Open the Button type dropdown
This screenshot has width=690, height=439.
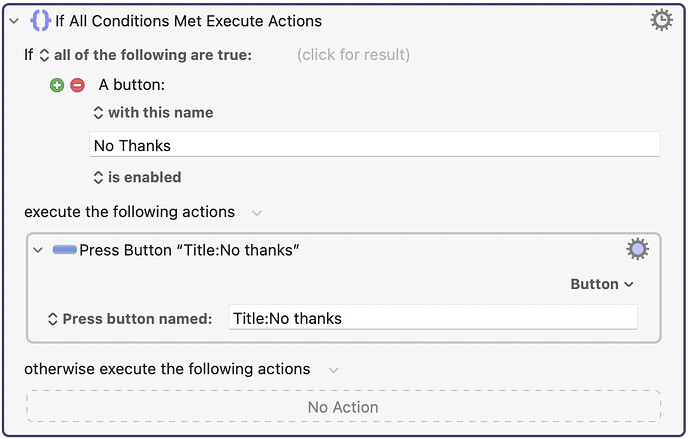(602, 284)
